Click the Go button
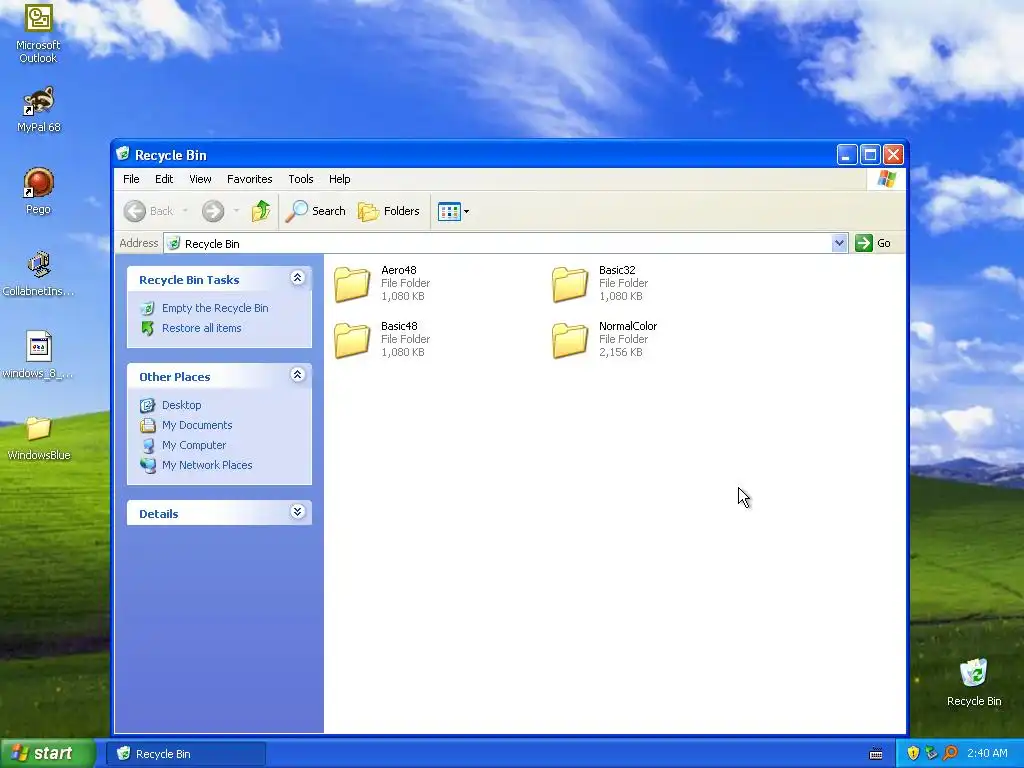1024x768 pixels. 873,243
